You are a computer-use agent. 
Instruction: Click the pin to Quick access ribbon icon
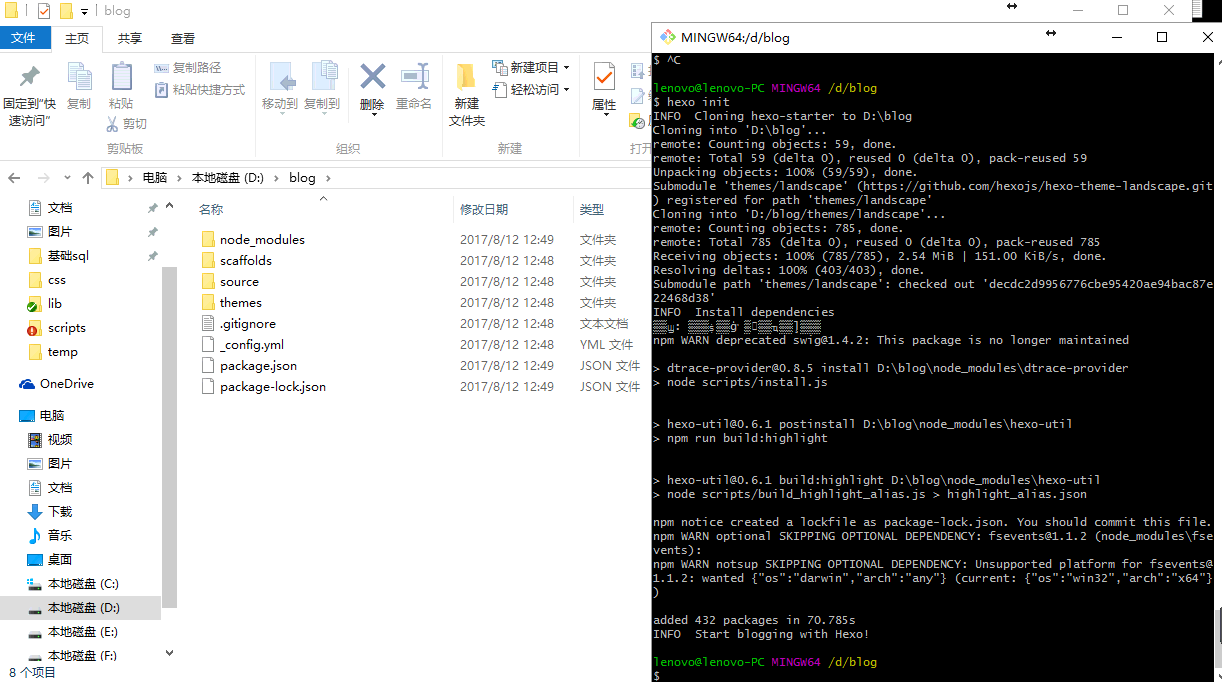point(30,76)
